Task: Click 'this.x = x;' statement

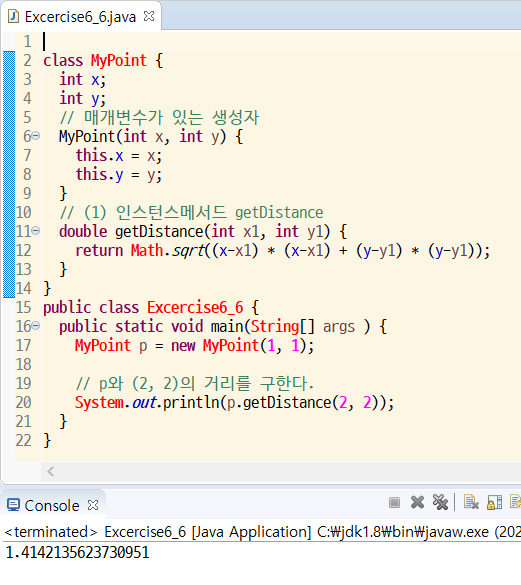Action: coord(119,156)
